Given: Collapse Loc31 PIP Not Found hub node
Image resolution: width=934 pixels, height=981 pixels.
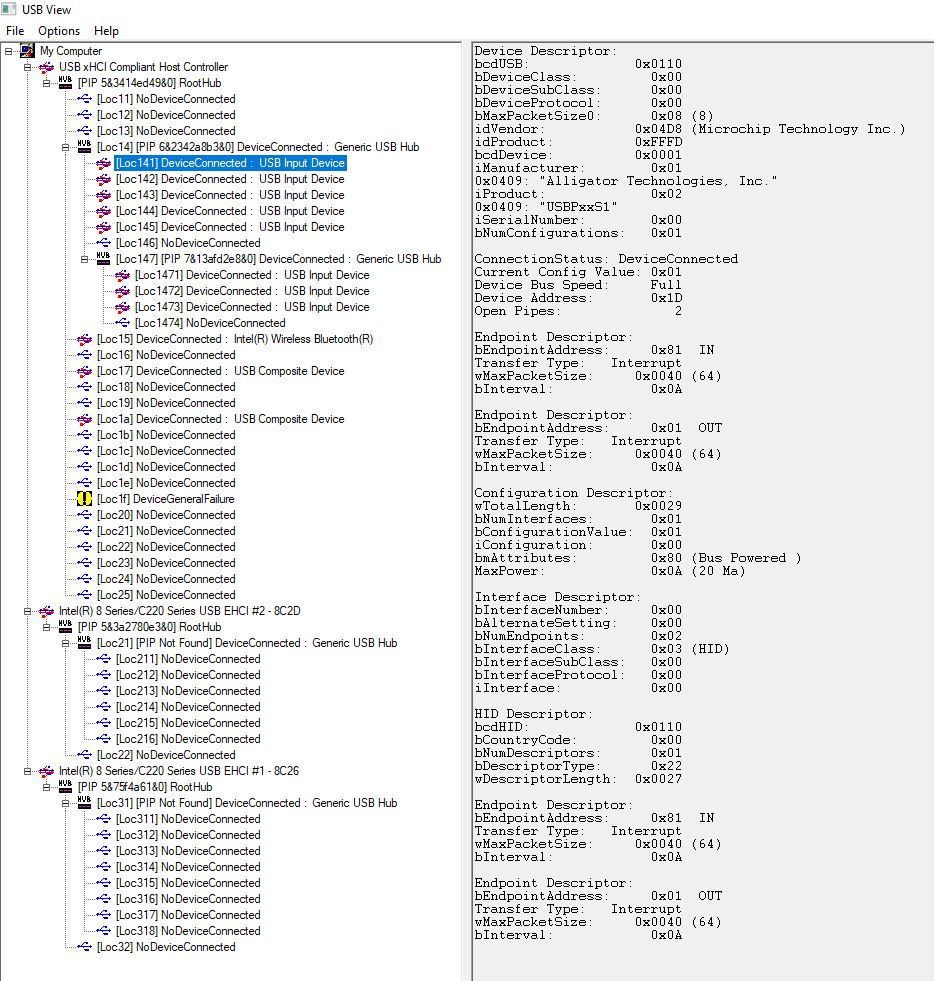Looking at the screenshot, I should [65, 803].
